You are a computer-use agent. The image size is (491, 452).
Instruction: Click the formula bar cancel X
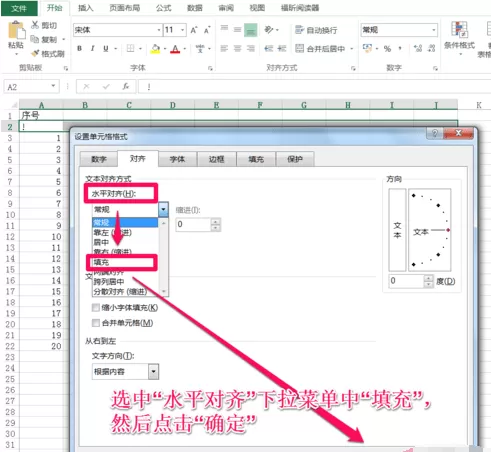point(86,87)
